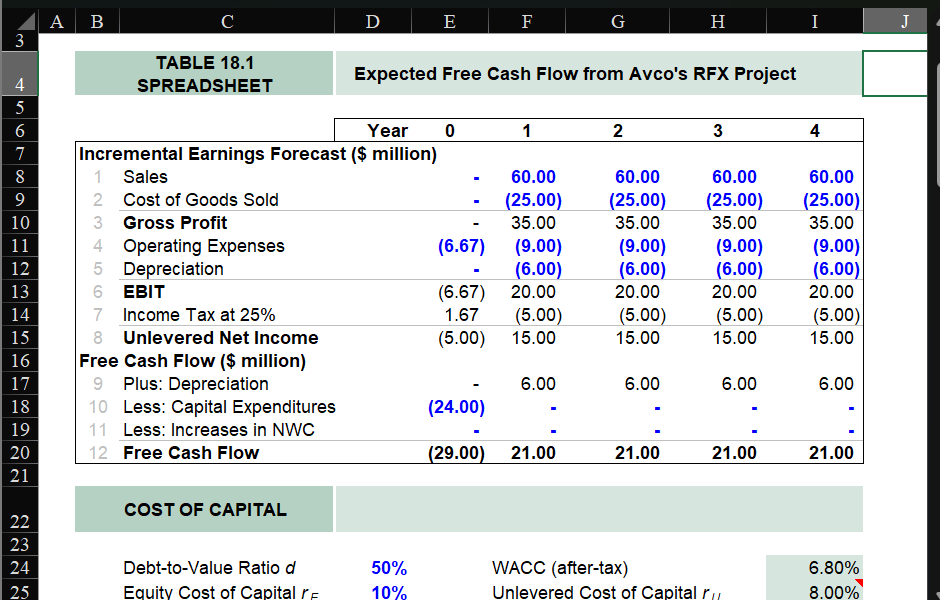Select the Equity Cost of Capital value 10%
Viewport: 940px width, 600px height.
[x=389, y=591]
